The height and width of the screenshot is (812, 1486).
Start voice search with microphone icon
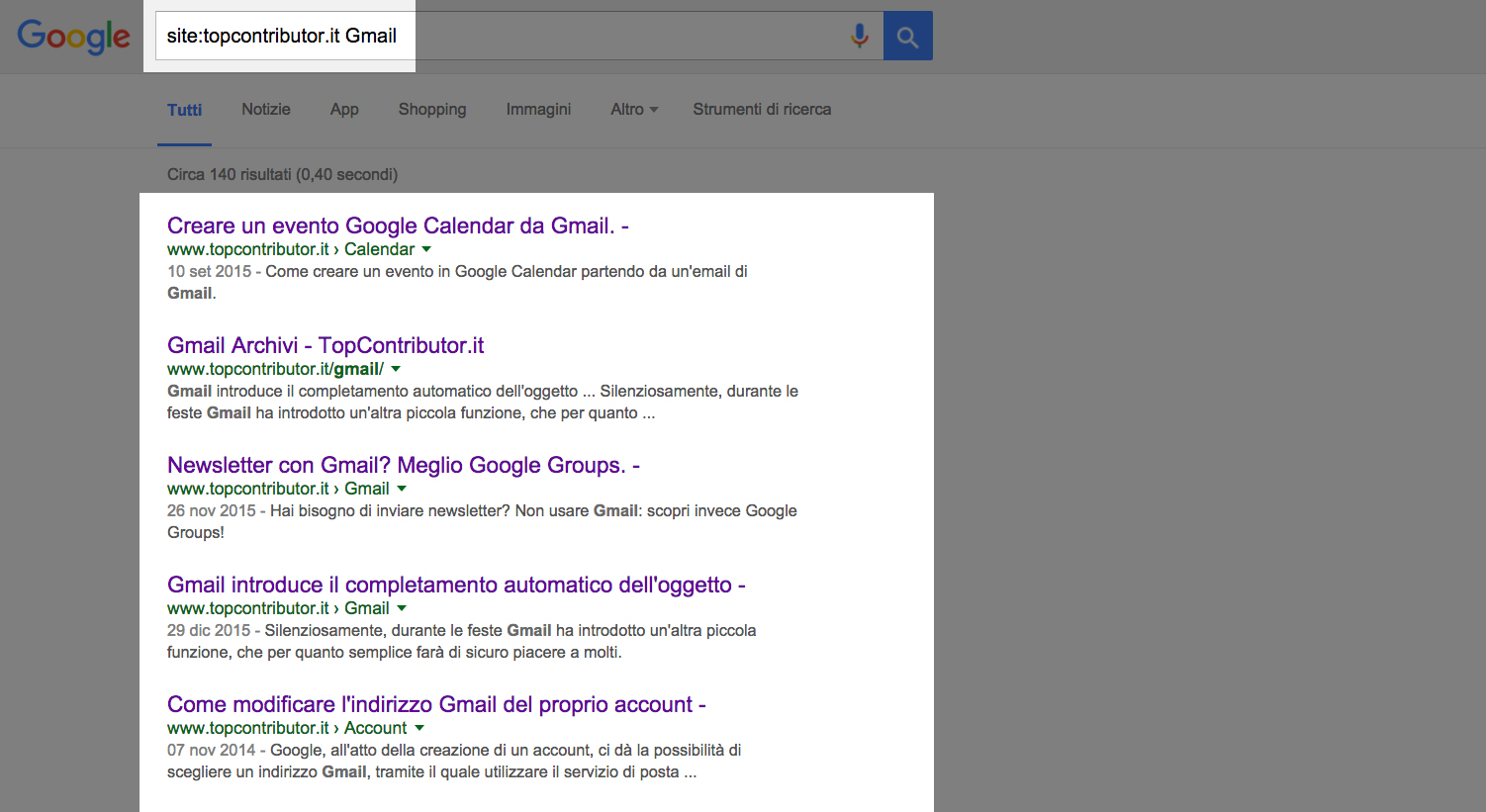coord(860,37)
